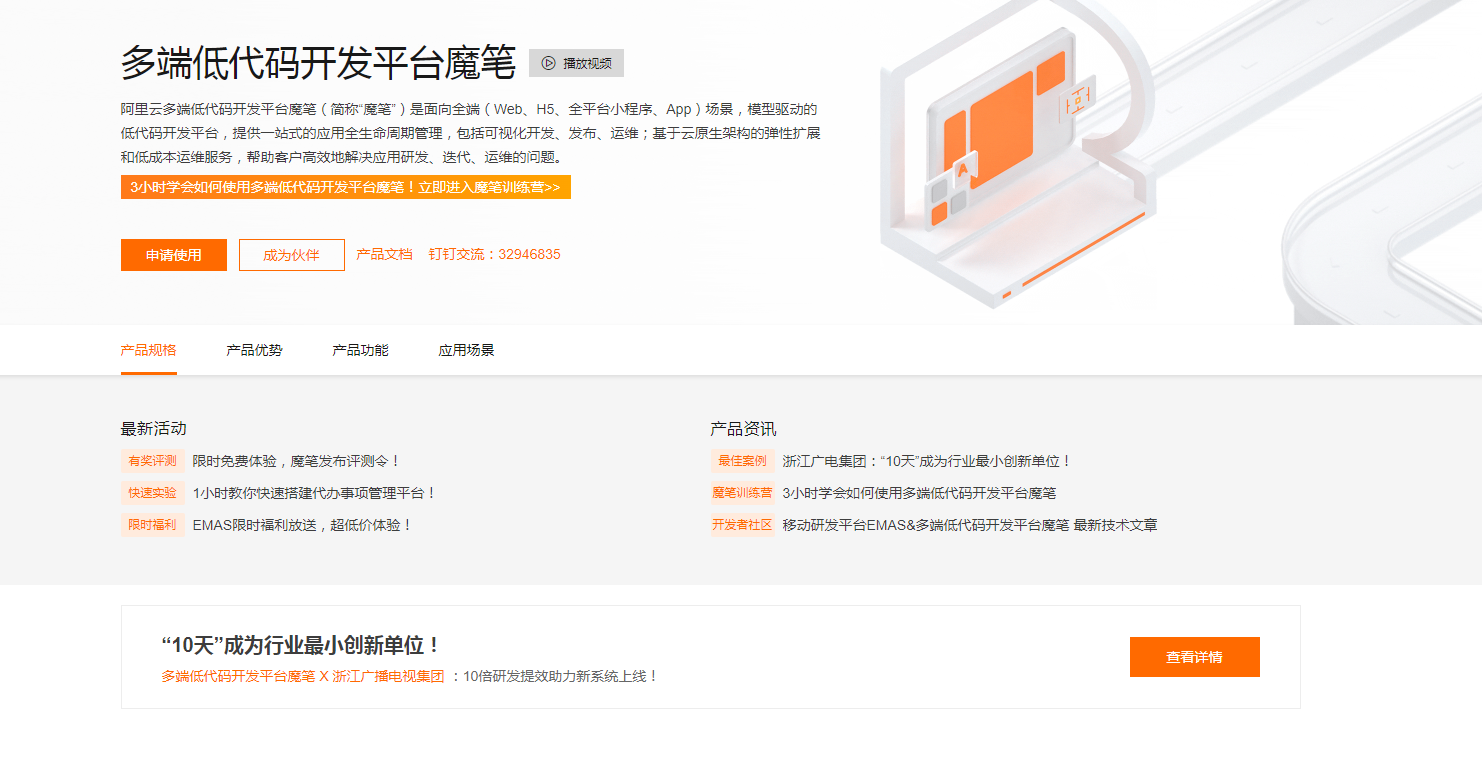Switch to the 产品优势 tab
Screen dimensions: 1482x771
255,350
